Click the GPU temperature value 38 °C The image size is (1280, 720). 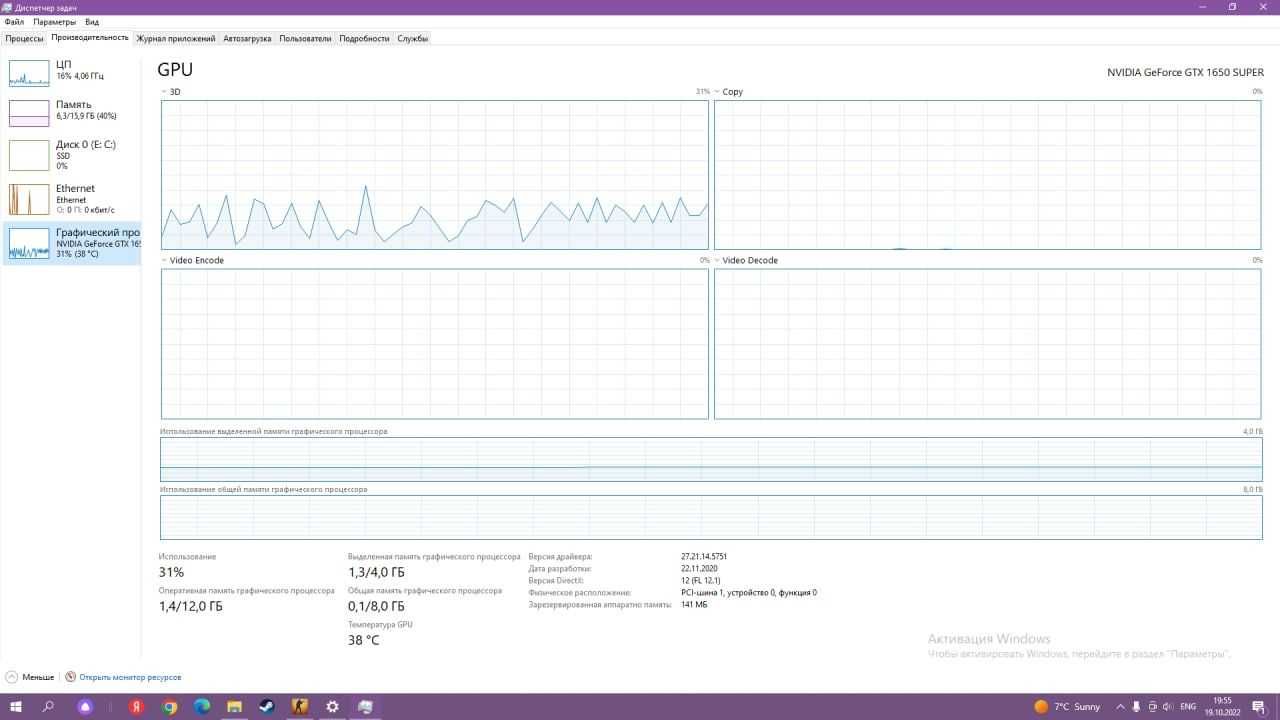tap(363, 640)
